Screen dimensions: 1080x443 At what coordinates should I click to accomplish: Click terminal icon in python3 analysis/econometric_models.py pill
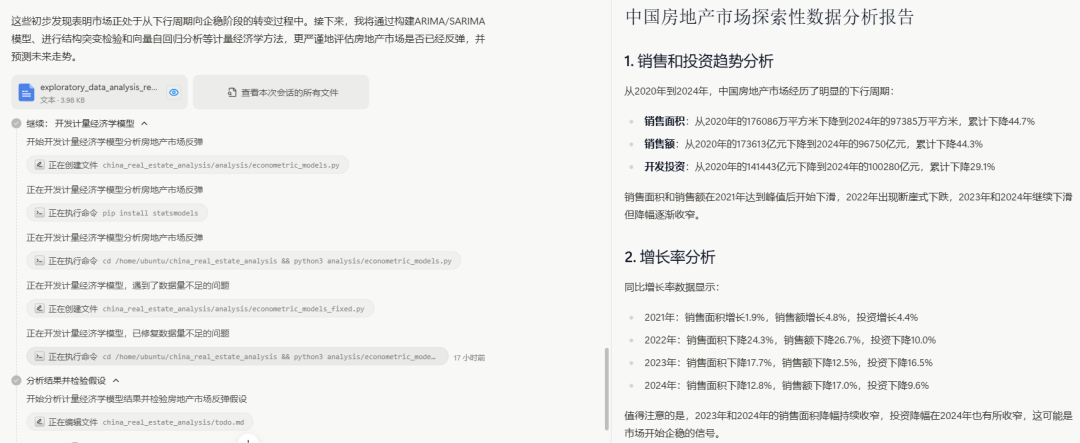[x=39, y=261]
